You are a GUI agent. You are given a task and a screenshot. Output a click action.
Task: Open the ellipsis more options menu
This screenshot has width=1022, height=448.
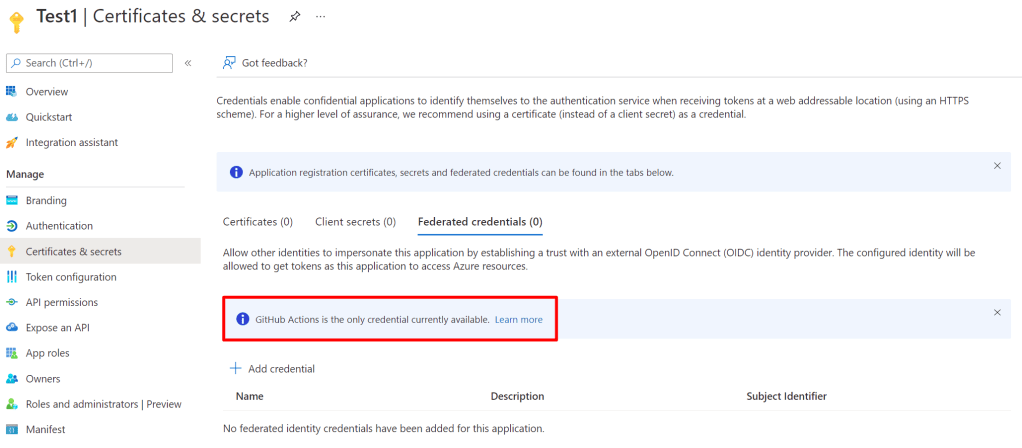(x=320, y=17)
